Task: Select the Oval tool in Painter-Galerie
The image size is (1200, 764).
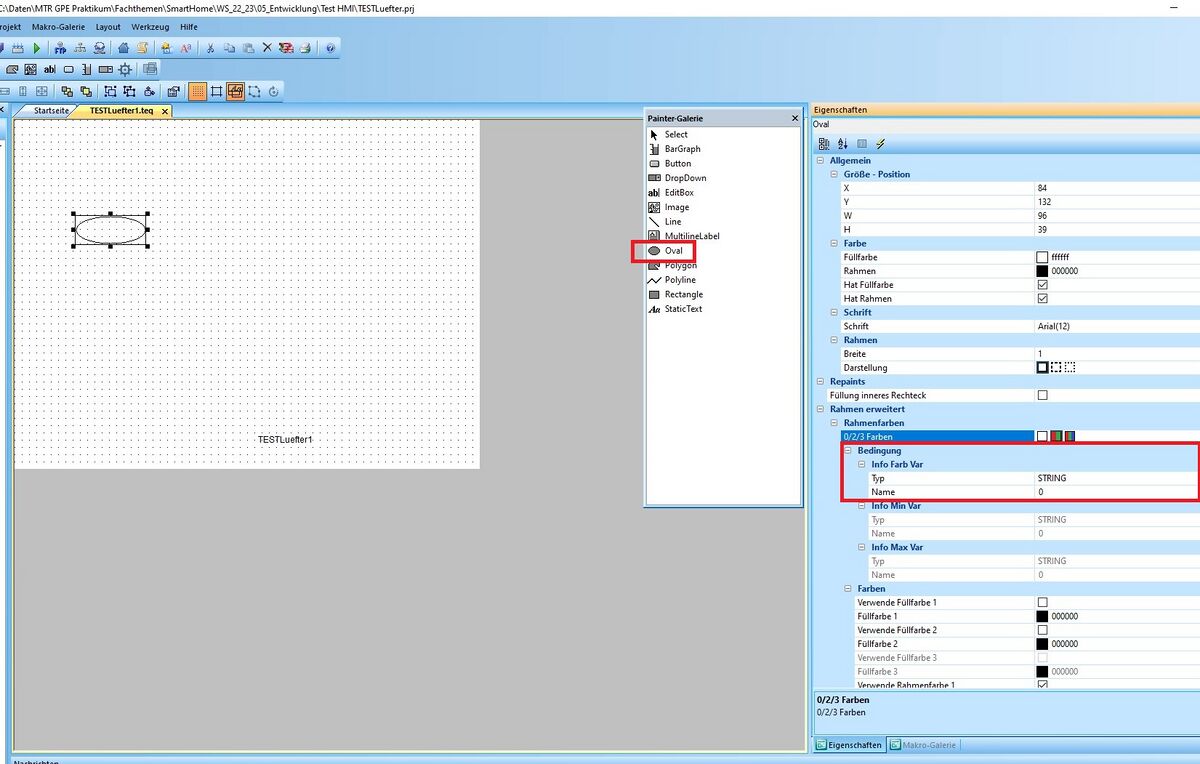Action: [x=673, y=251]
